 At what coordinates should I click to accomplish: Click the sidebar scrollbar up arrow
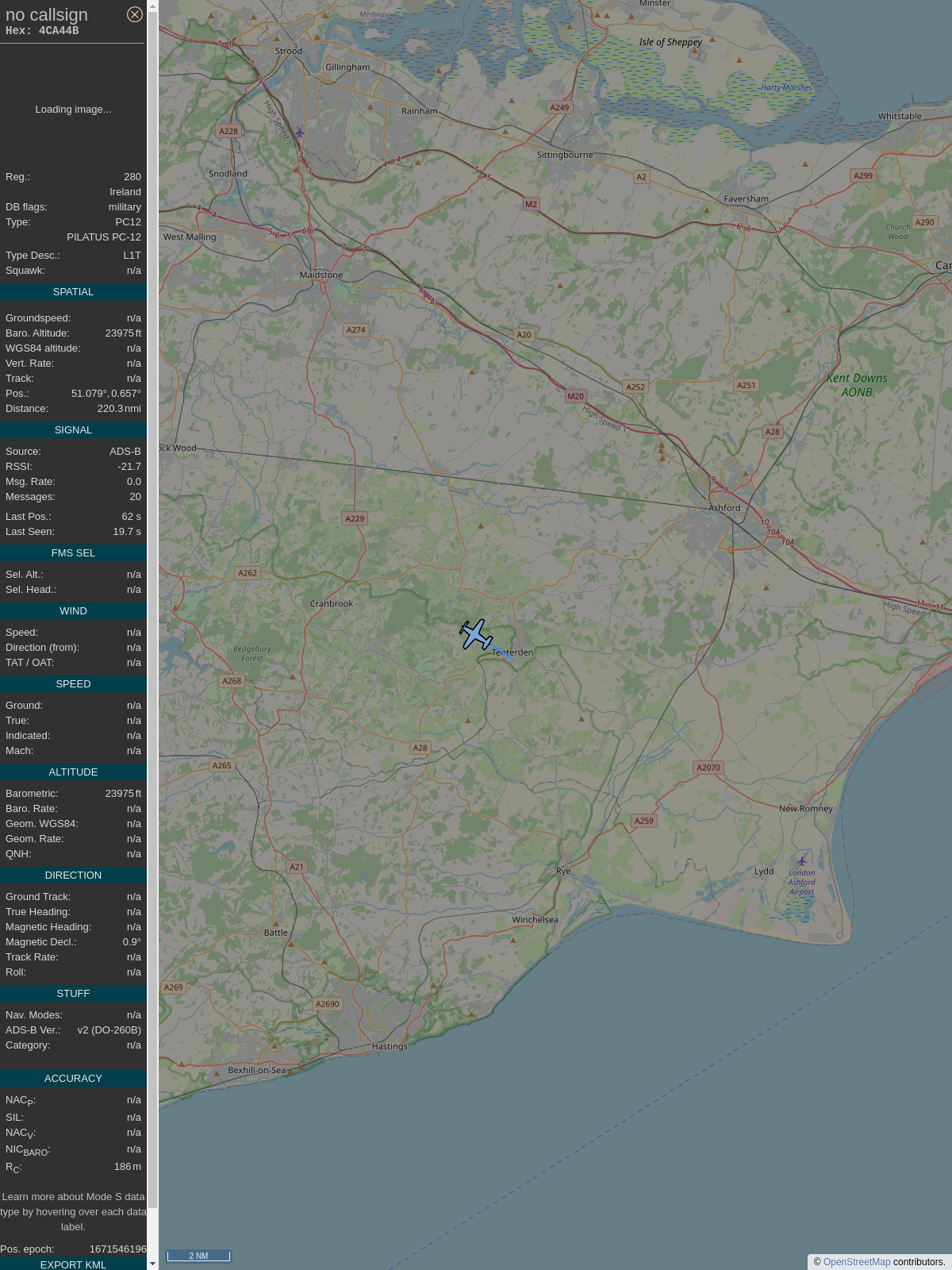152,6
